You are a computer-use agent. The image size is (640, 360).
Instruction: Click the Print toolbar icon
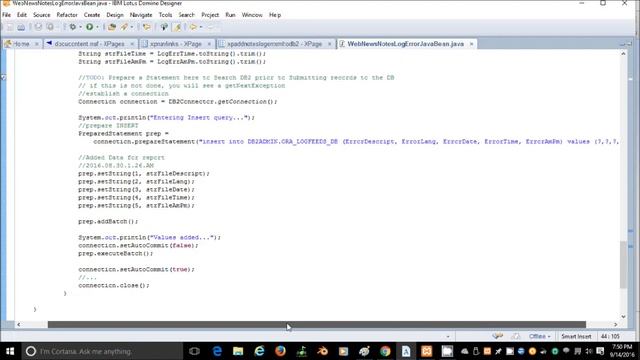21,27
